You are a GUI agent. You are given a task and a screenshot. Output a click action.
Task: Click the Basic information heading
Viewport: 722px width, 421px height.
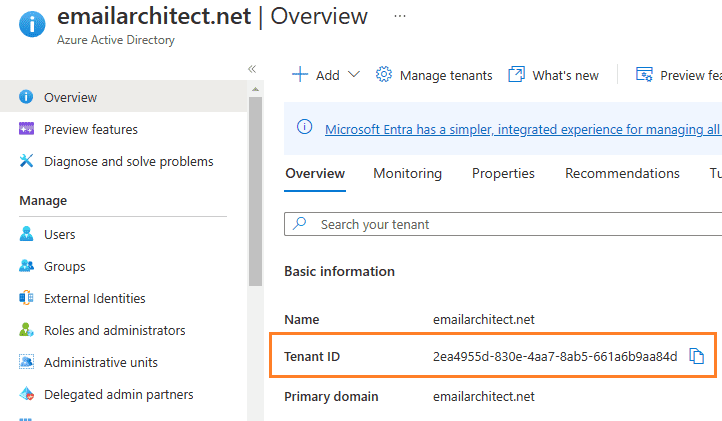[339, 271]
